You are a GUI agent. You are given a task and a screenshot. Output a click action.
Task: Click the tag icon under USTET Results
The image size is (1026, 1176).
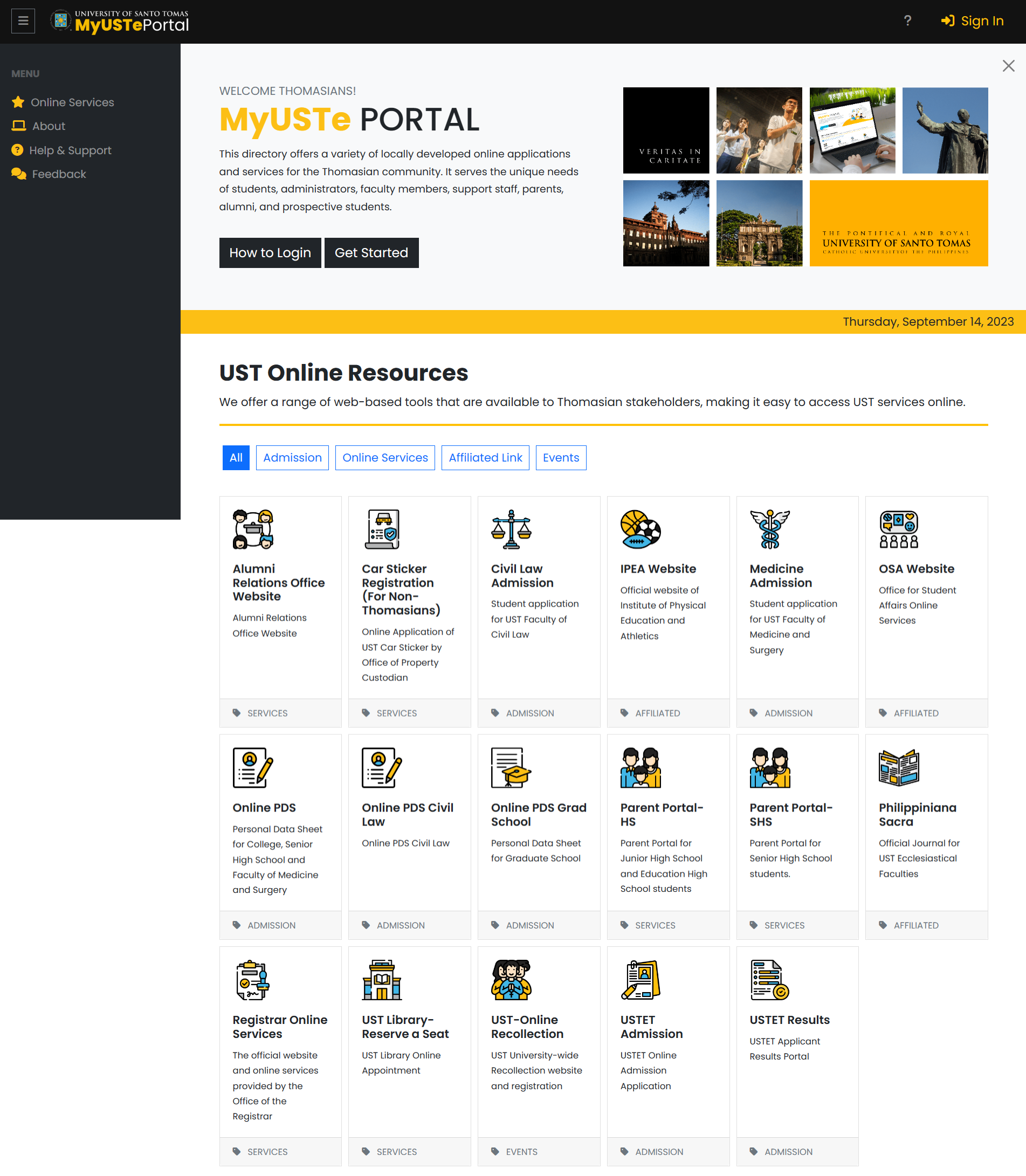pyautogui.click(x=754, y=1151)
